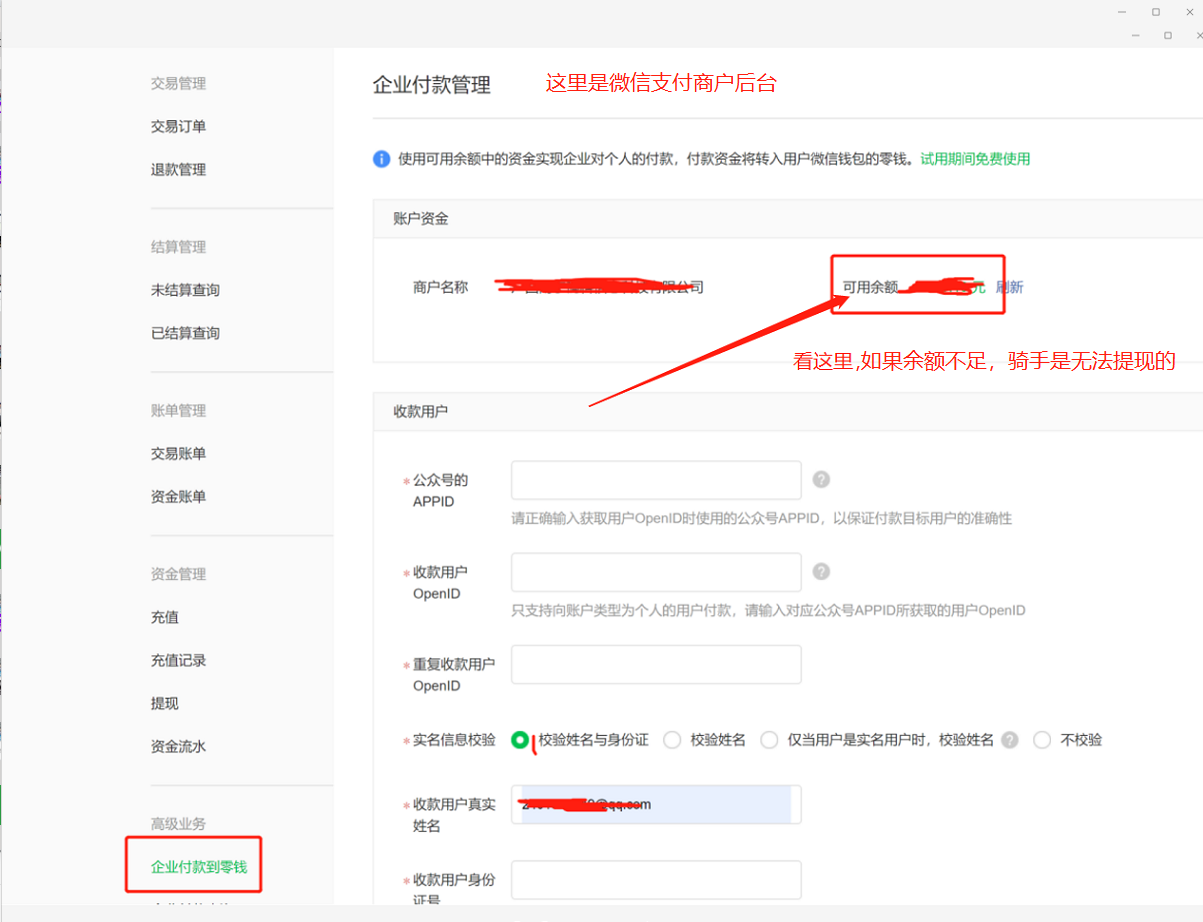Click the 试用期间免费使用 link
The width and height of the screenshot is (1203, 922).
coord(975,158)
